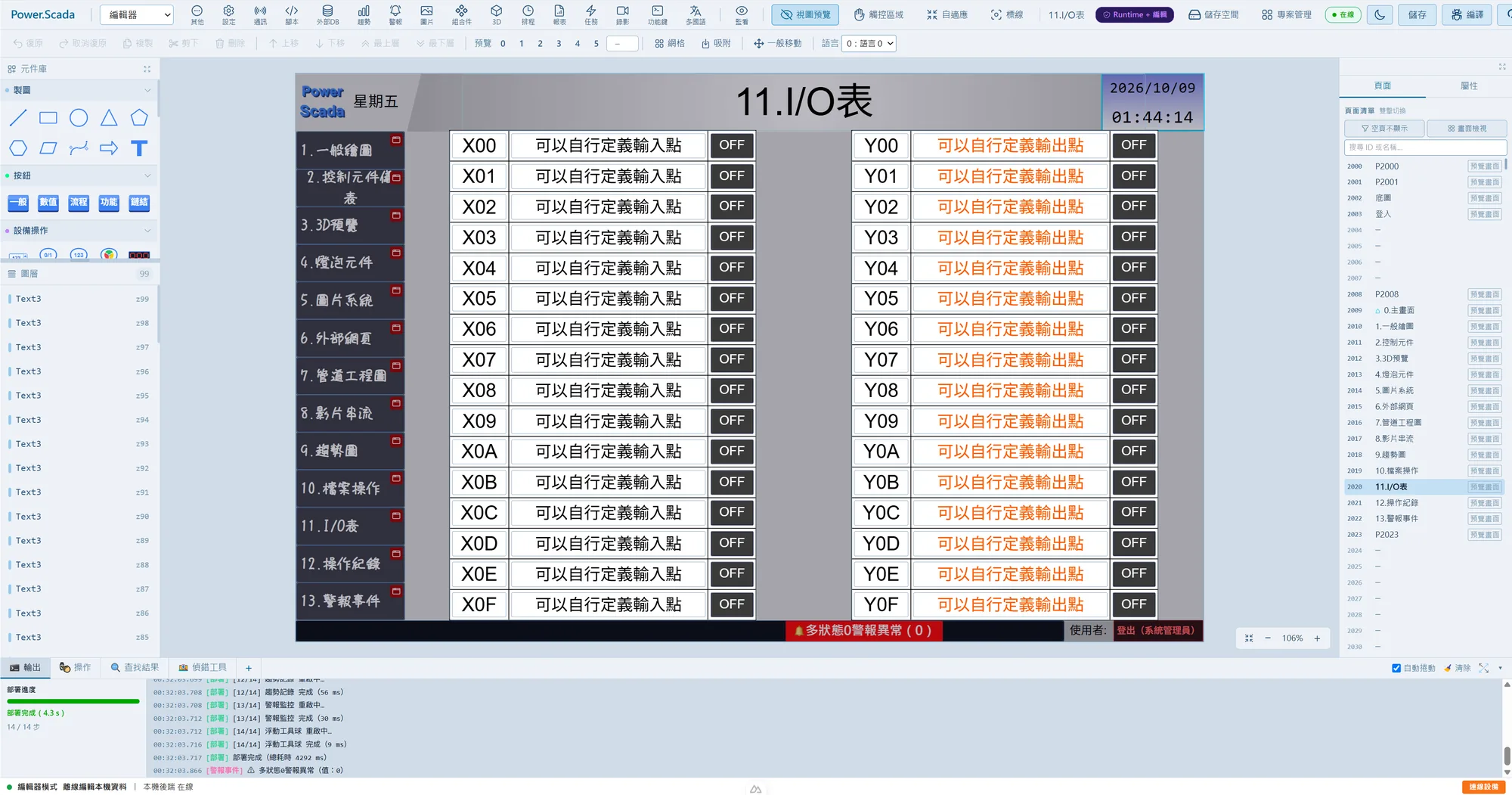
Task: Click the Runtime + 編輯 button
Action: 1134,14
